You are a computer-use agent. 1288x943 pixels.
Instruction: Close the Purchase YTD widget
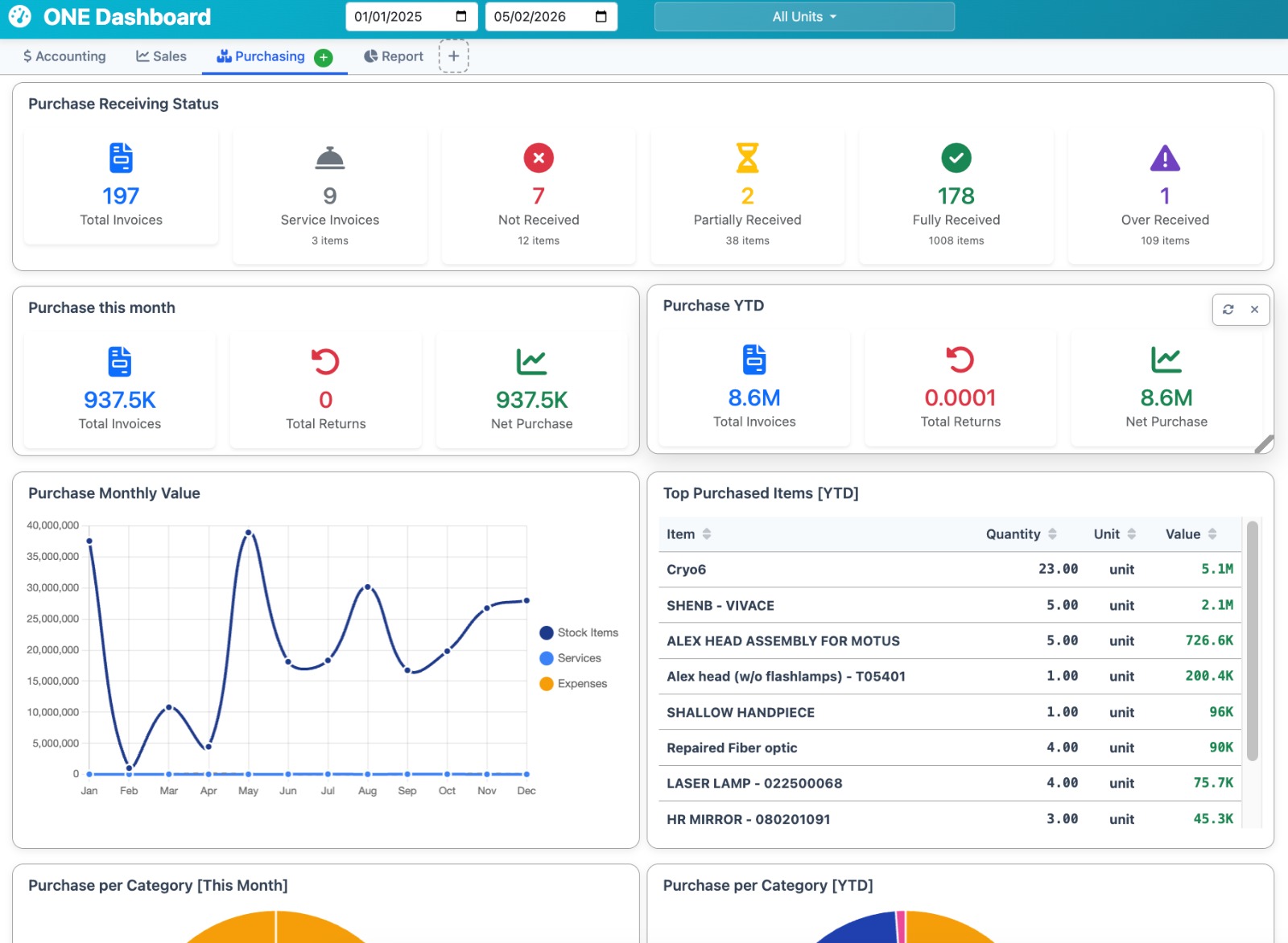1254,310
